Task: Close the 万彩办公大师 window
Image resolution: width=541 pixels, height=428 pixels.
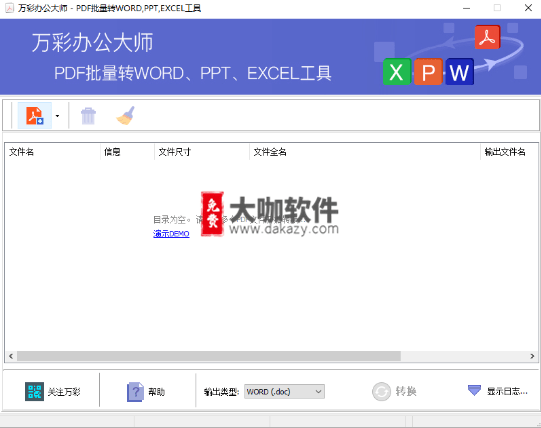Action: click(x=528, y=8)
